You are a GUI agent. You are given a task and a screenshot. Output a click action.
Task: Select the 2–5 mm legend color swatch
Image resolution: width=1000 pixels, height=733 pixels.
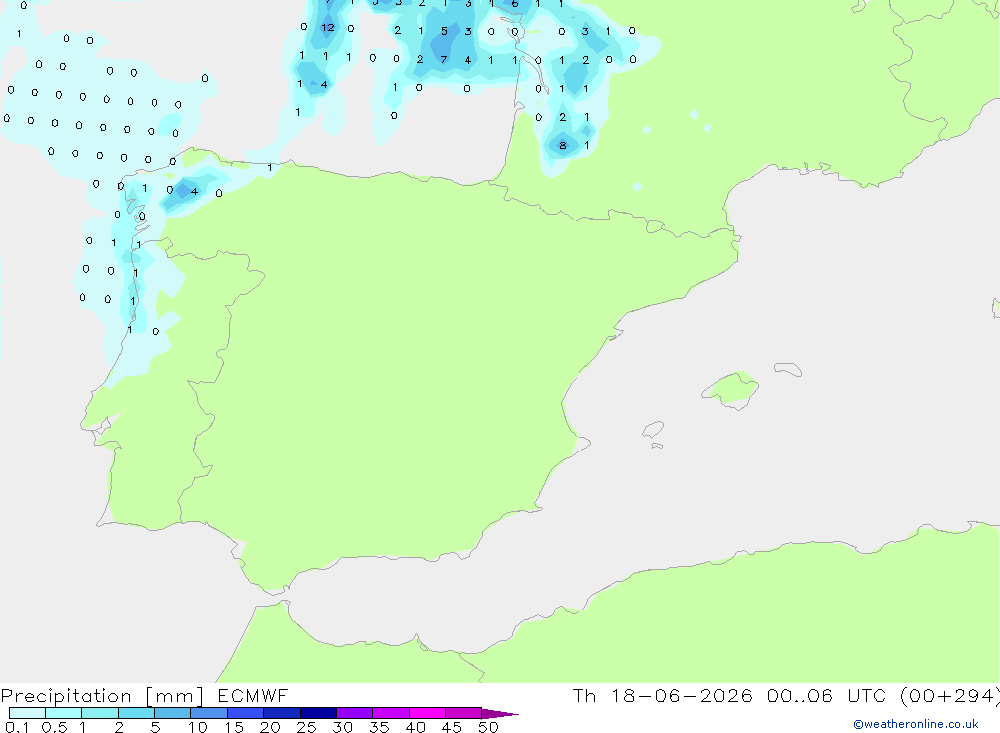pyautogui.click(x=136, y=713)
